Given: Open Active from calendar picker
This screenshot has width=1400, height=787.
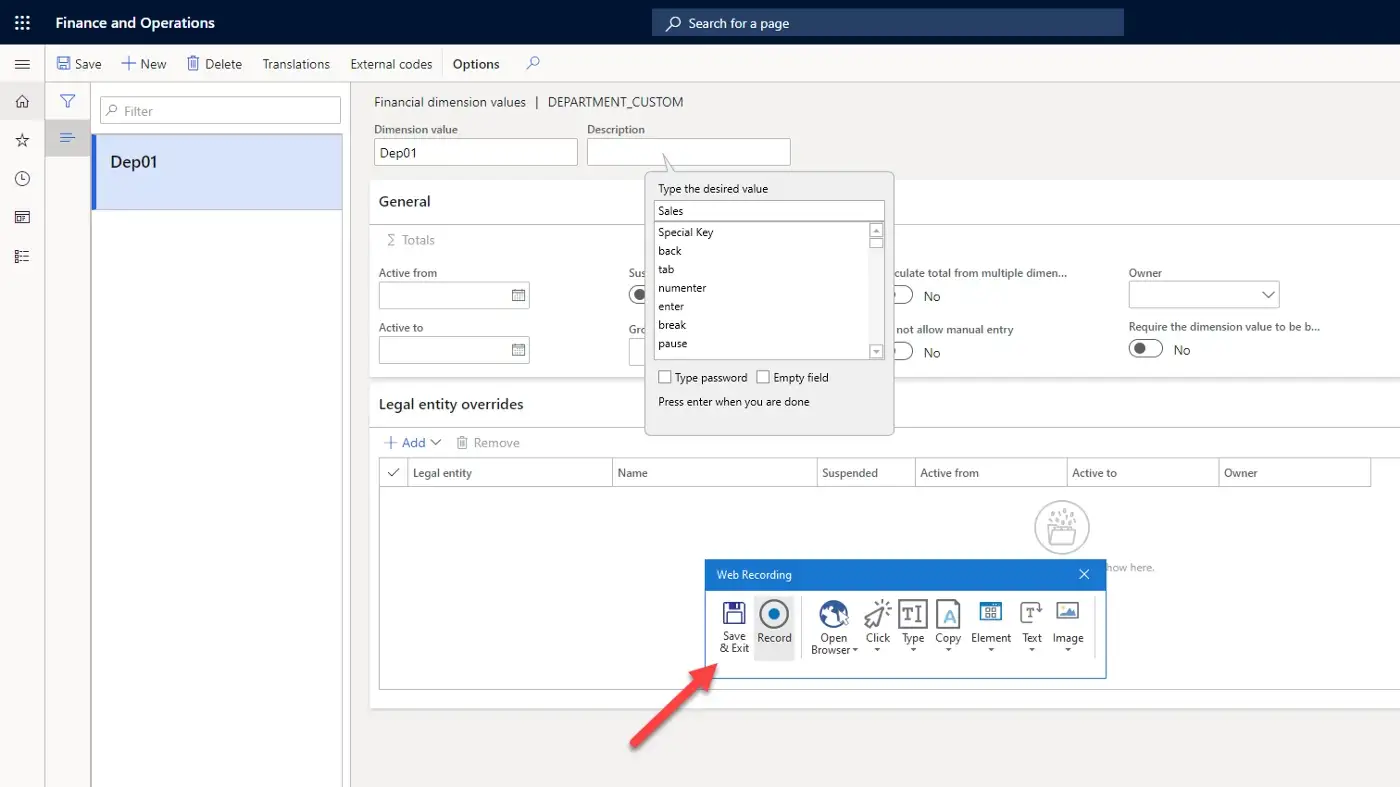Looking at the screenshot, I should pos(518,295).
